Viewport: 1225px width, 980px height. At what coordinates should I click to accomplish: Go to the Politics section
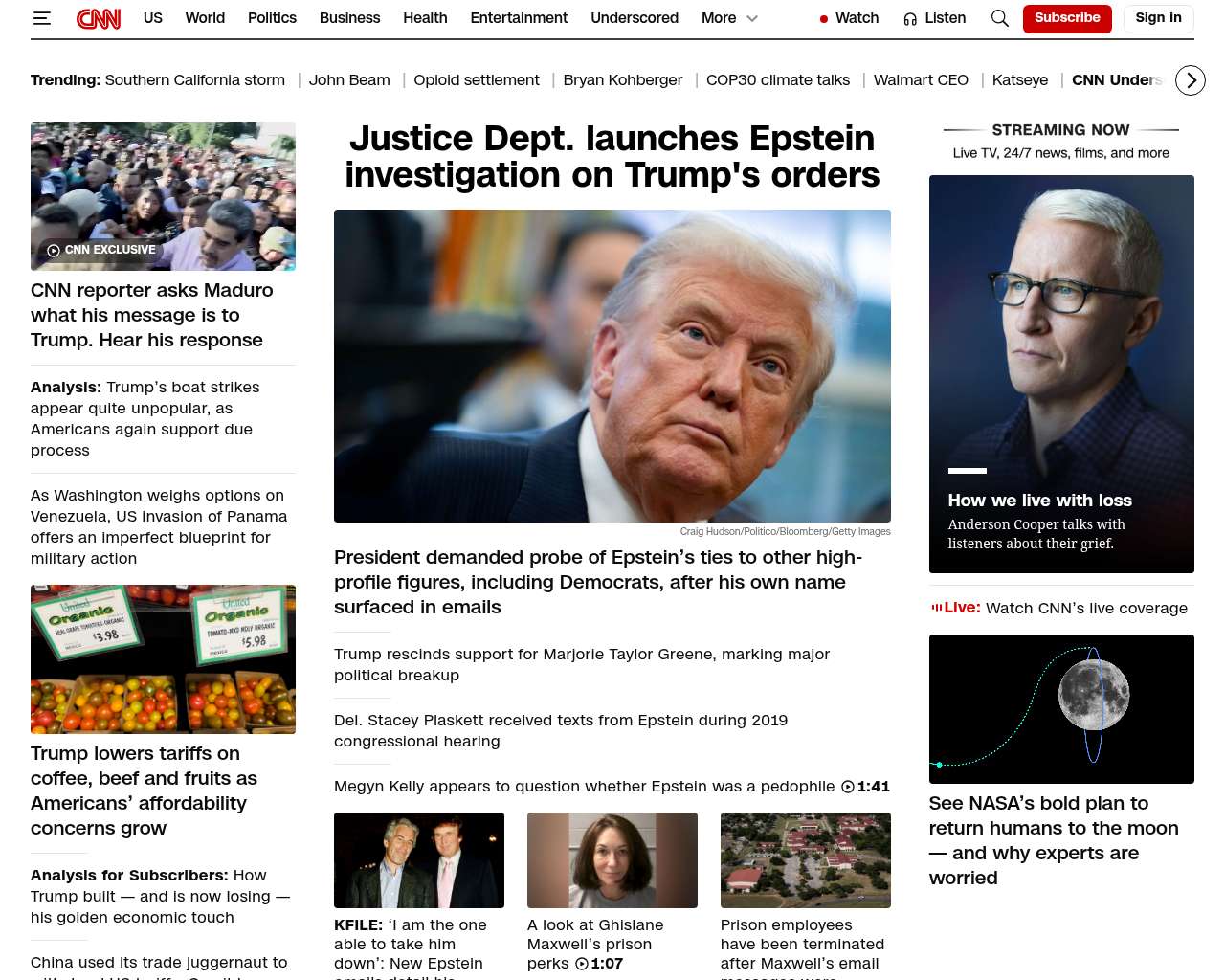[272, 18]
